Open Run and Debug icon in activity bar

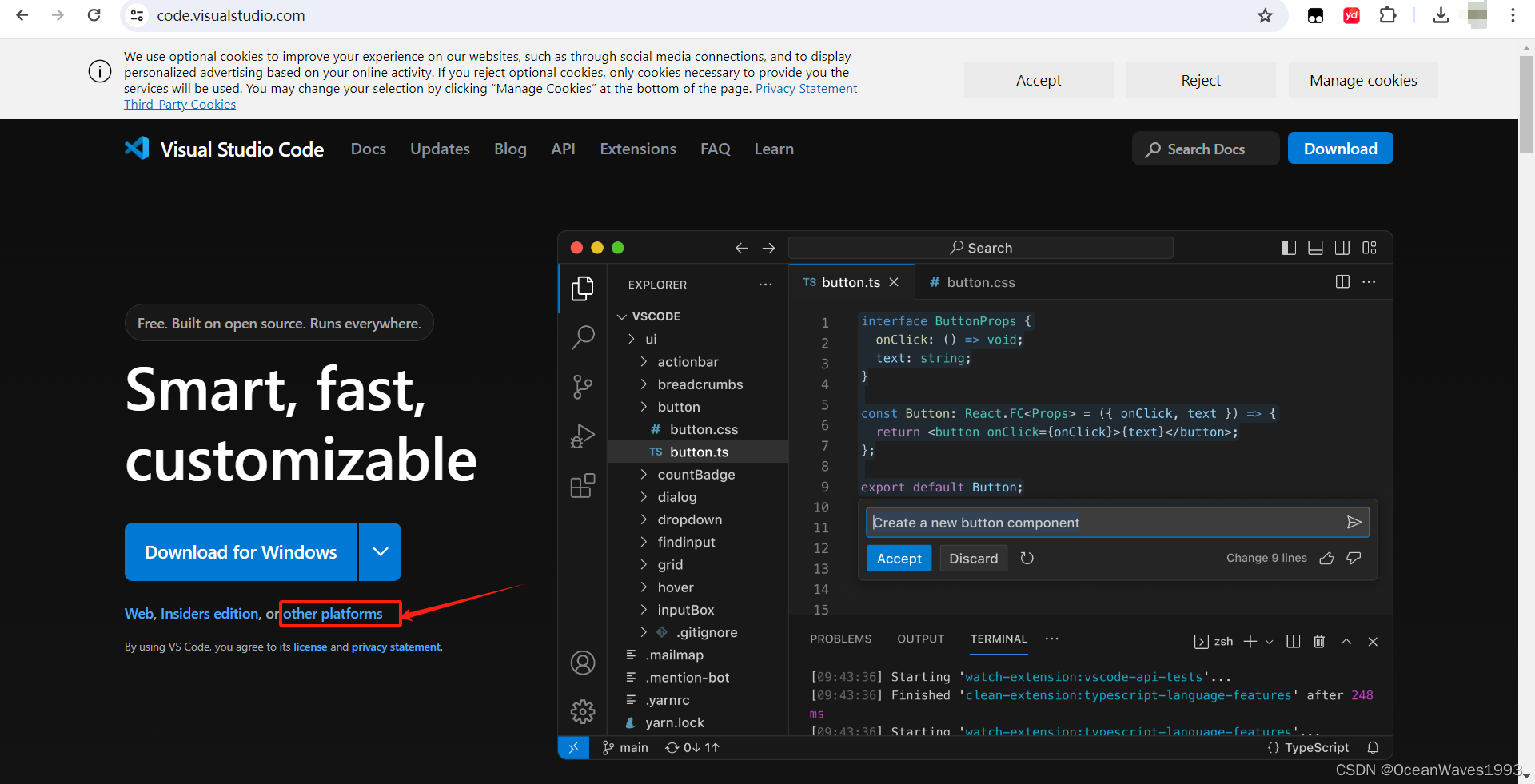tap(583, 436)
